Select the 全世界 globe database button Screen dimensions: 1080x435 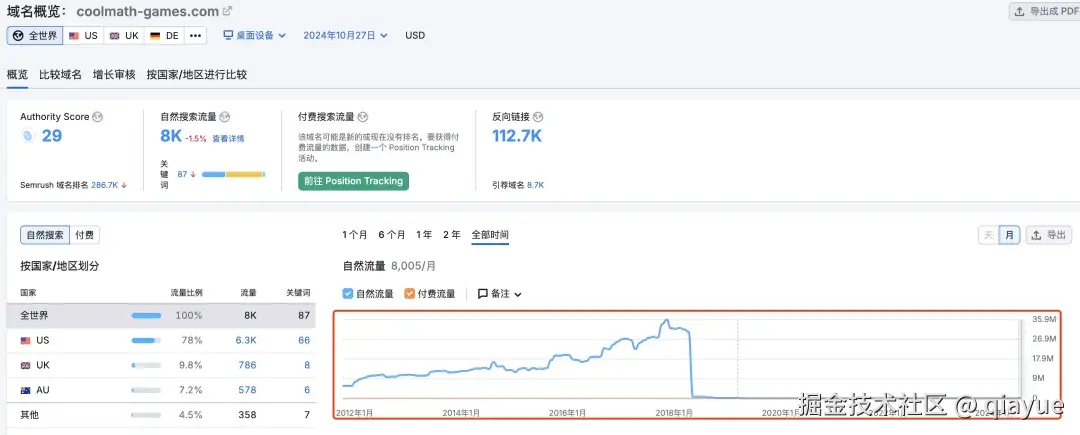click(35, 36)
